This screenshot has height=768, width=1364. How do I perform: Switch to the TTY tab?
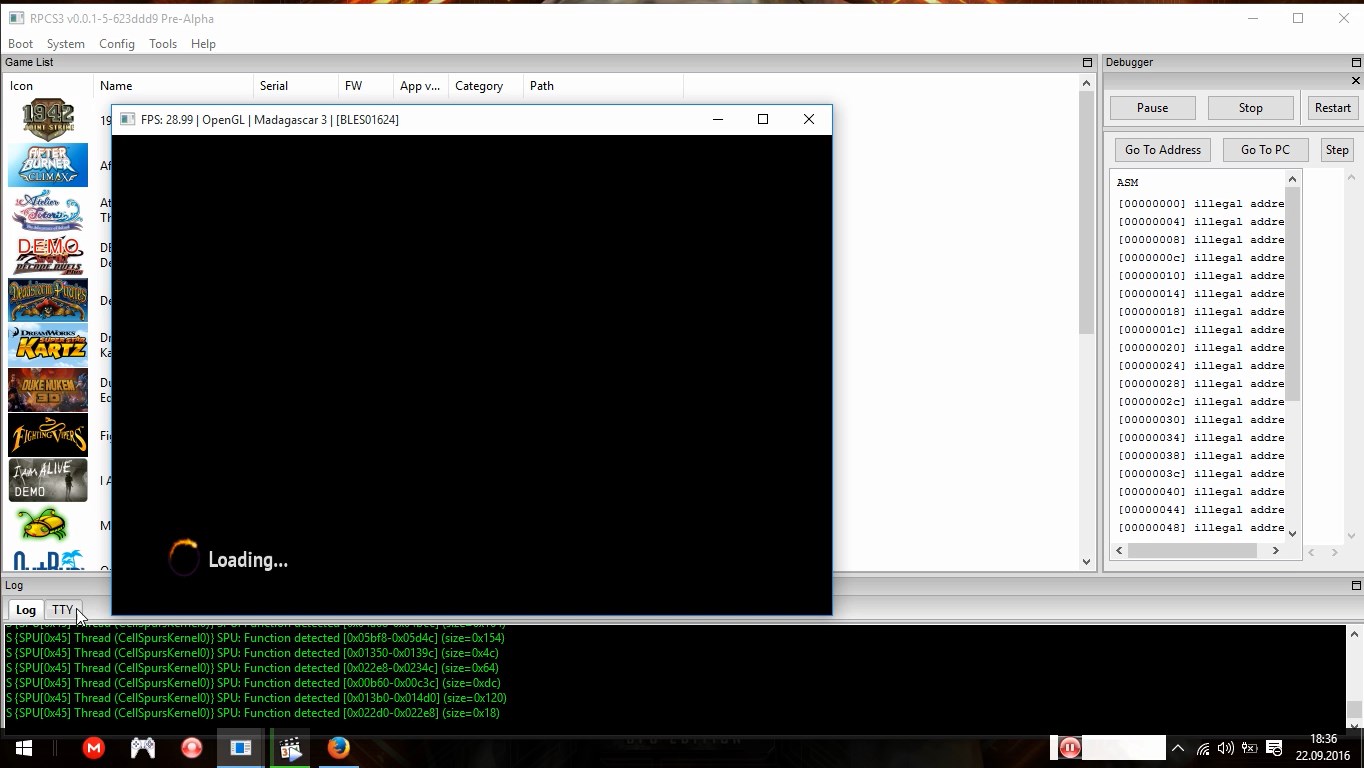[x=62, y=609]
